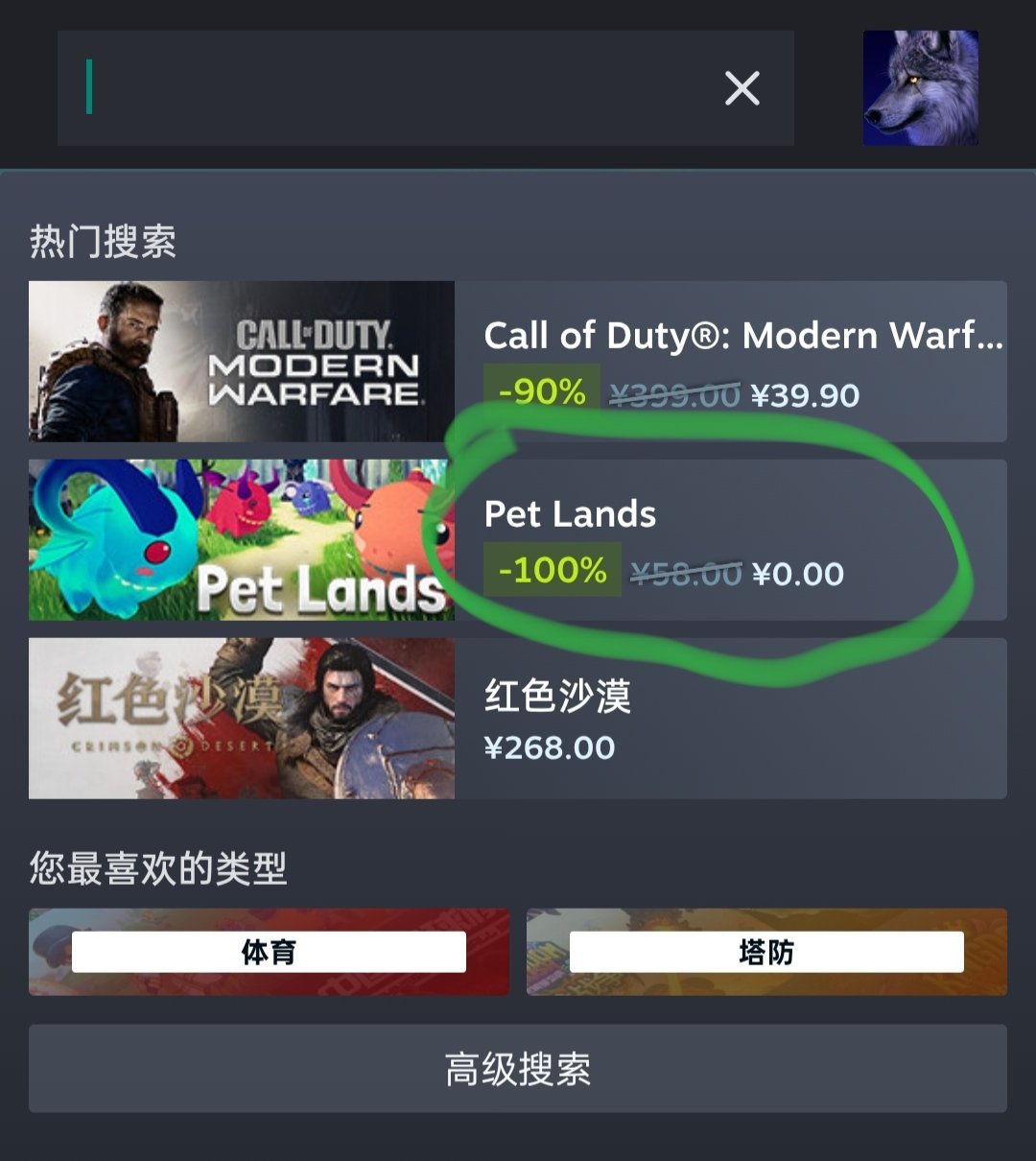This screenshot has width=1036, height=1161.
Task: Click the 热门搜索 section heading
Action: 103,241
